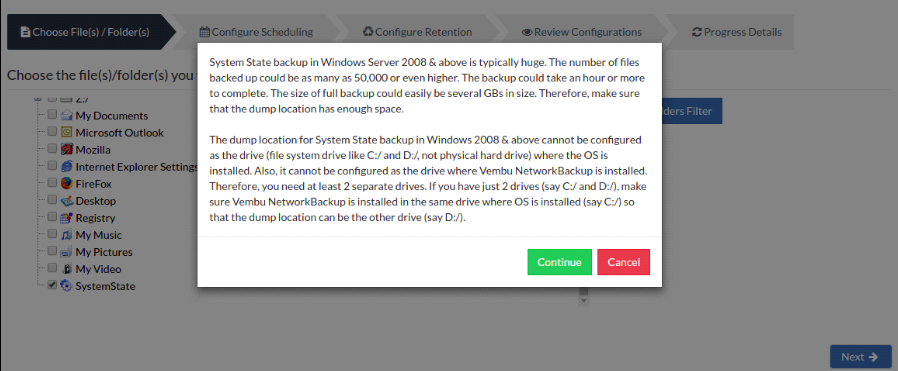Image resolution: width=898 pixels, height=371 pixels.
Task: Enable the My Pictures checkbox
Action: (x=52, y=251)
